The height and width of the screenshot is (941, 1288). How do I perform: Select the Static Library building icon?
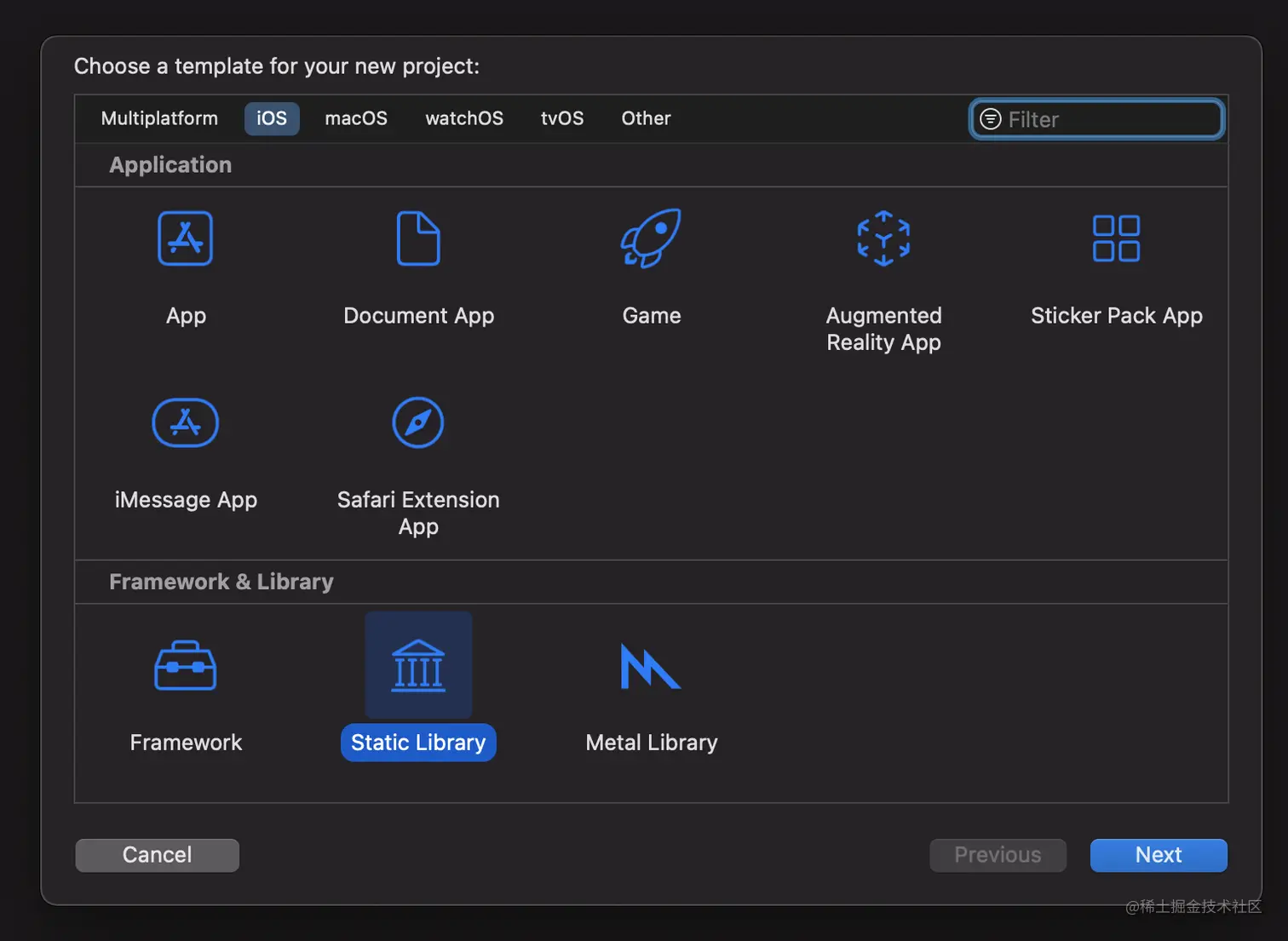pyautogui.click(x=418, y=665)
